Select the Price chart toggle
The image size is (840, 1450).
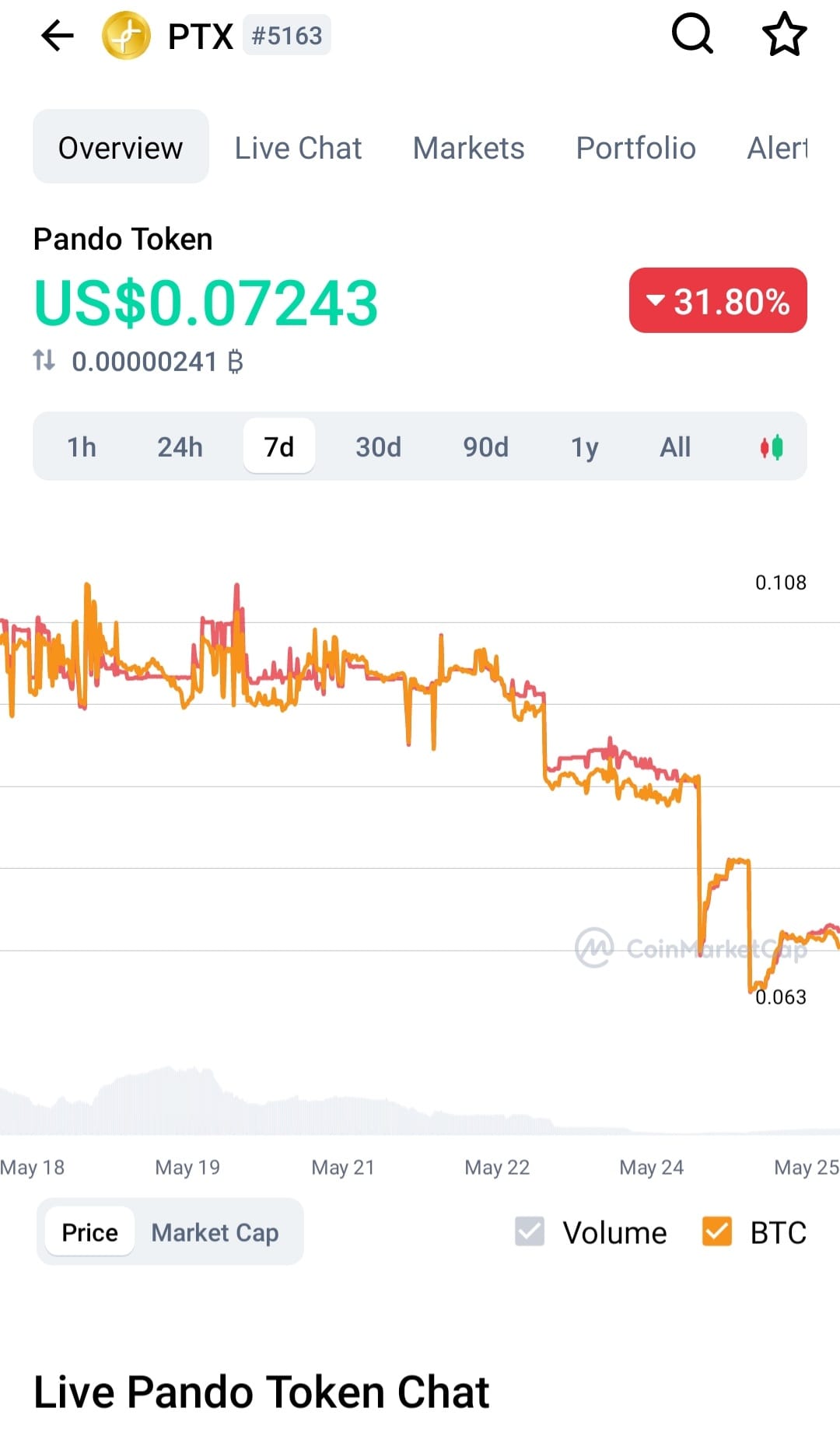coord(90,1232)
